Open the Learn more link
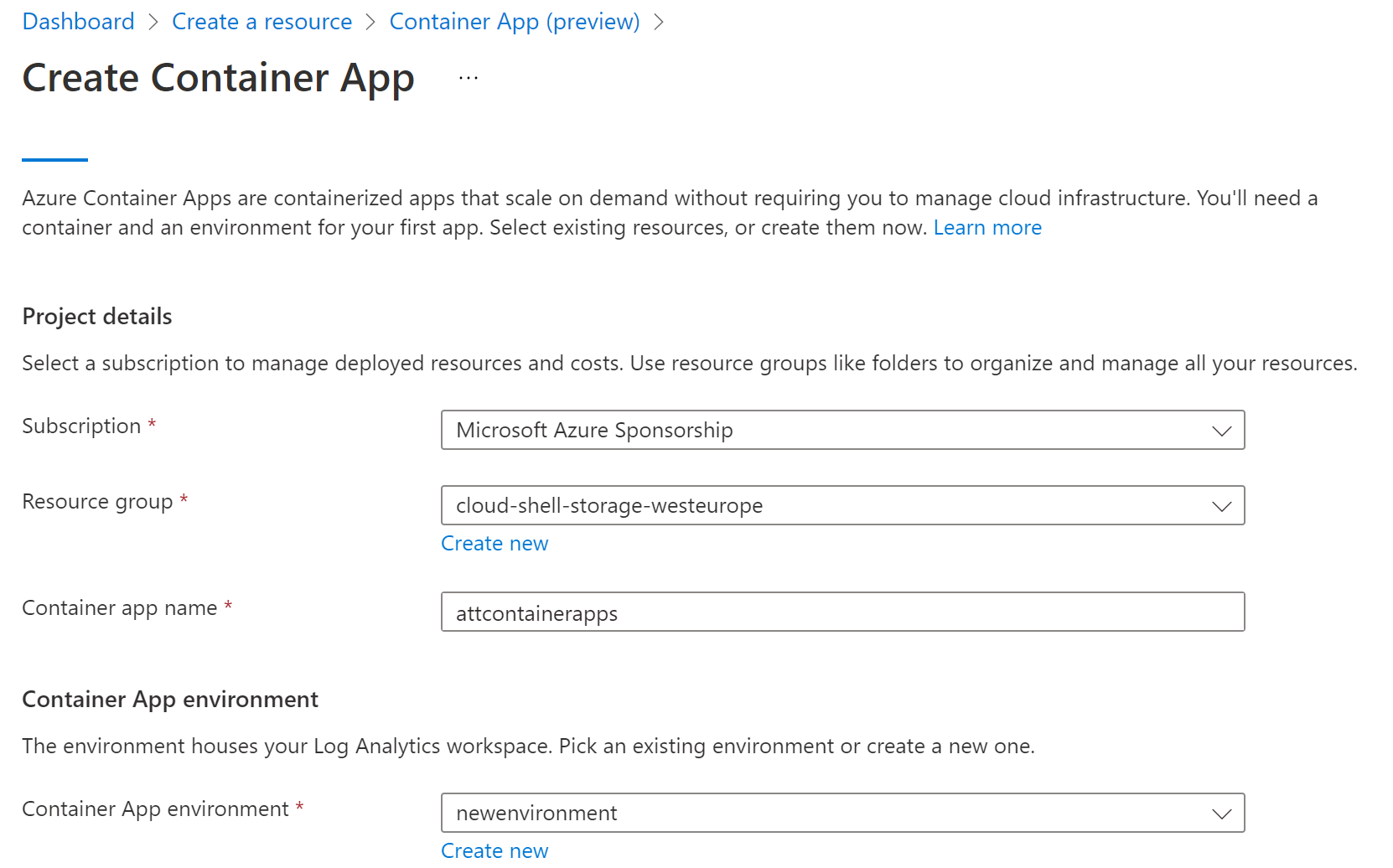Viewport: 1393px width, 868px height. click(x=987, y=228)
